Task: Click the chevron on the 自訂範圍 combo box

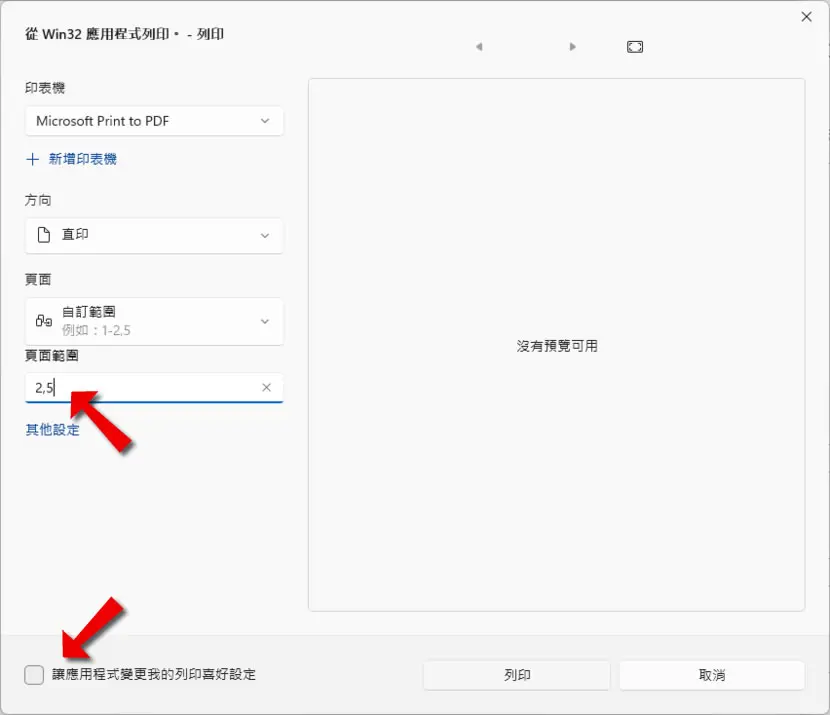Action: coord(265,321)
